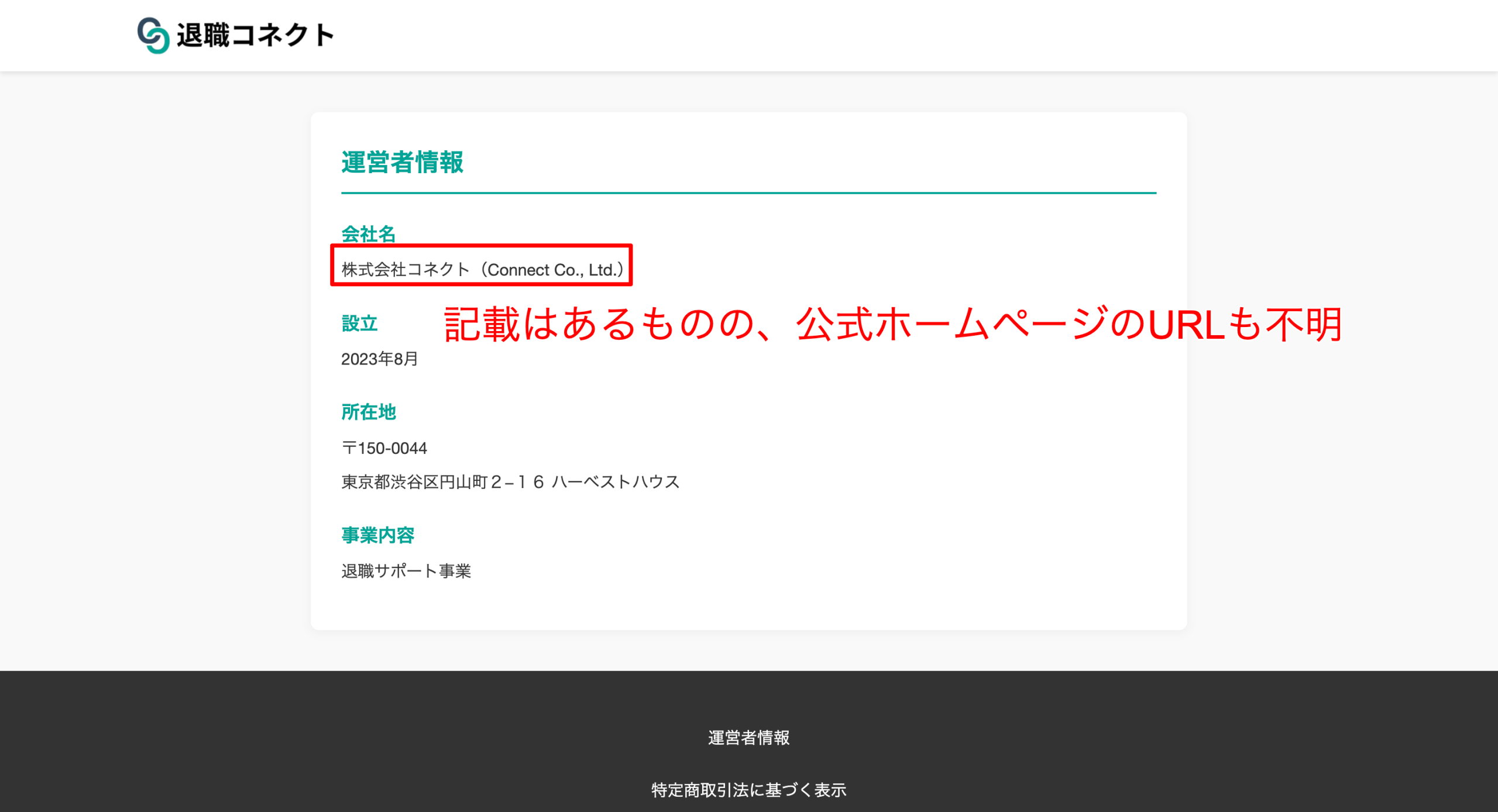Click the 退職コネクト chain-link logo icon
This screenshot has height=812, width=1498.
[x=153, y=35]
